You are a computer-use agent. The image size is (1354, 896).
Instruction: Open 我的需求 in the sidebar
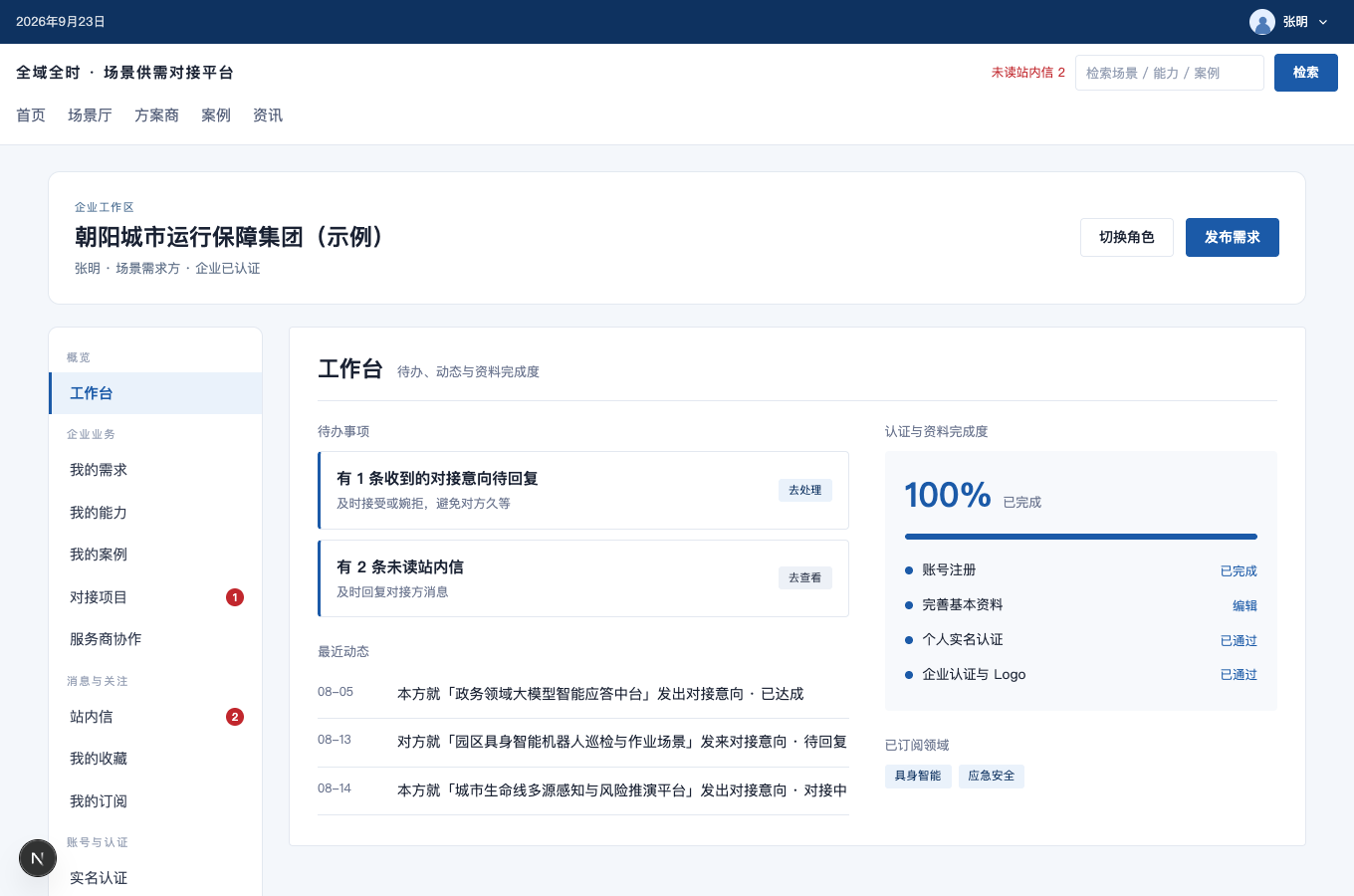coord(155,470)
